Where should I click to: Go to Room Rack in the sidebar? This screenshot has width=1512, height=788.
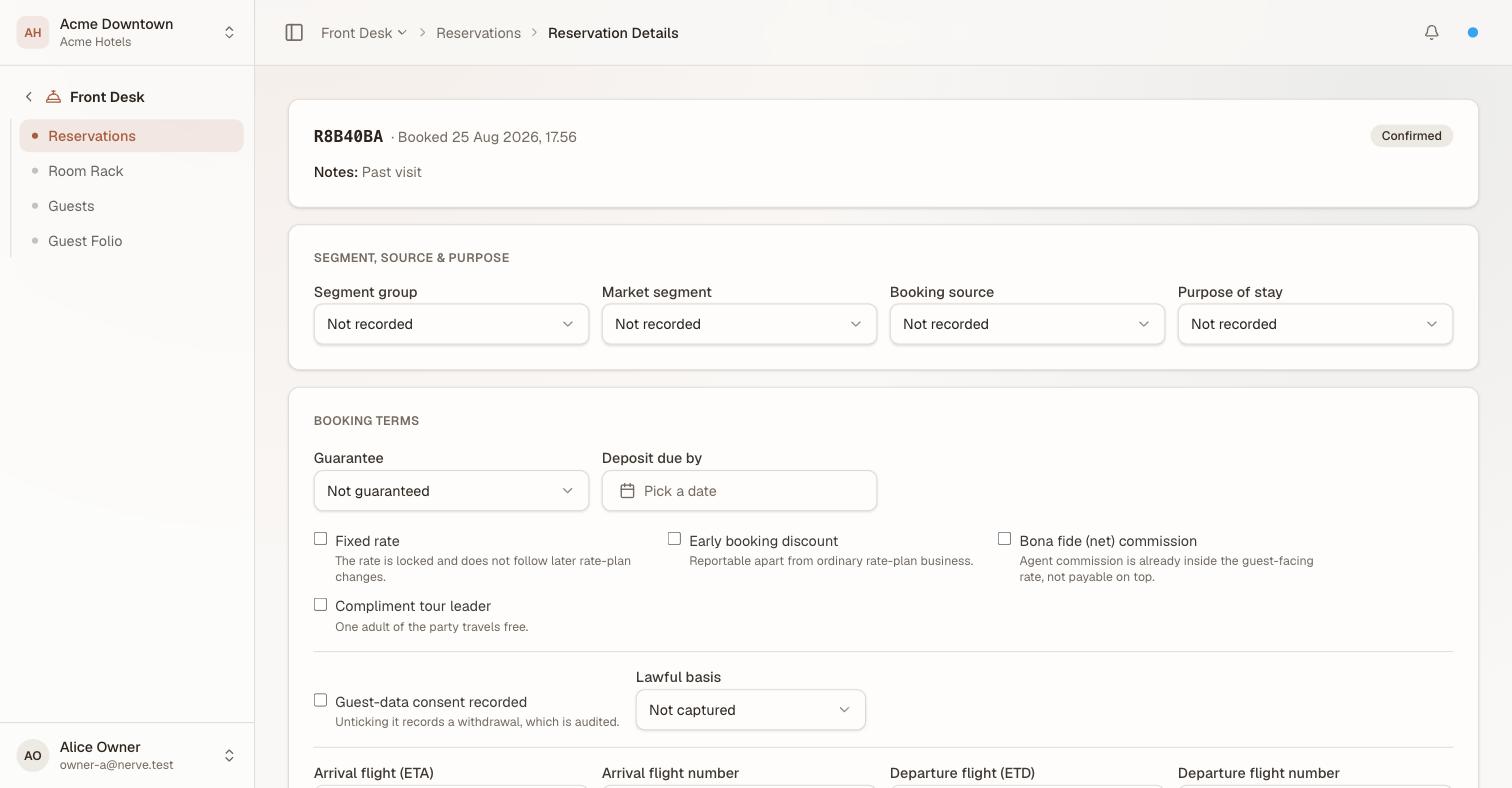click(x=131, y=171)
